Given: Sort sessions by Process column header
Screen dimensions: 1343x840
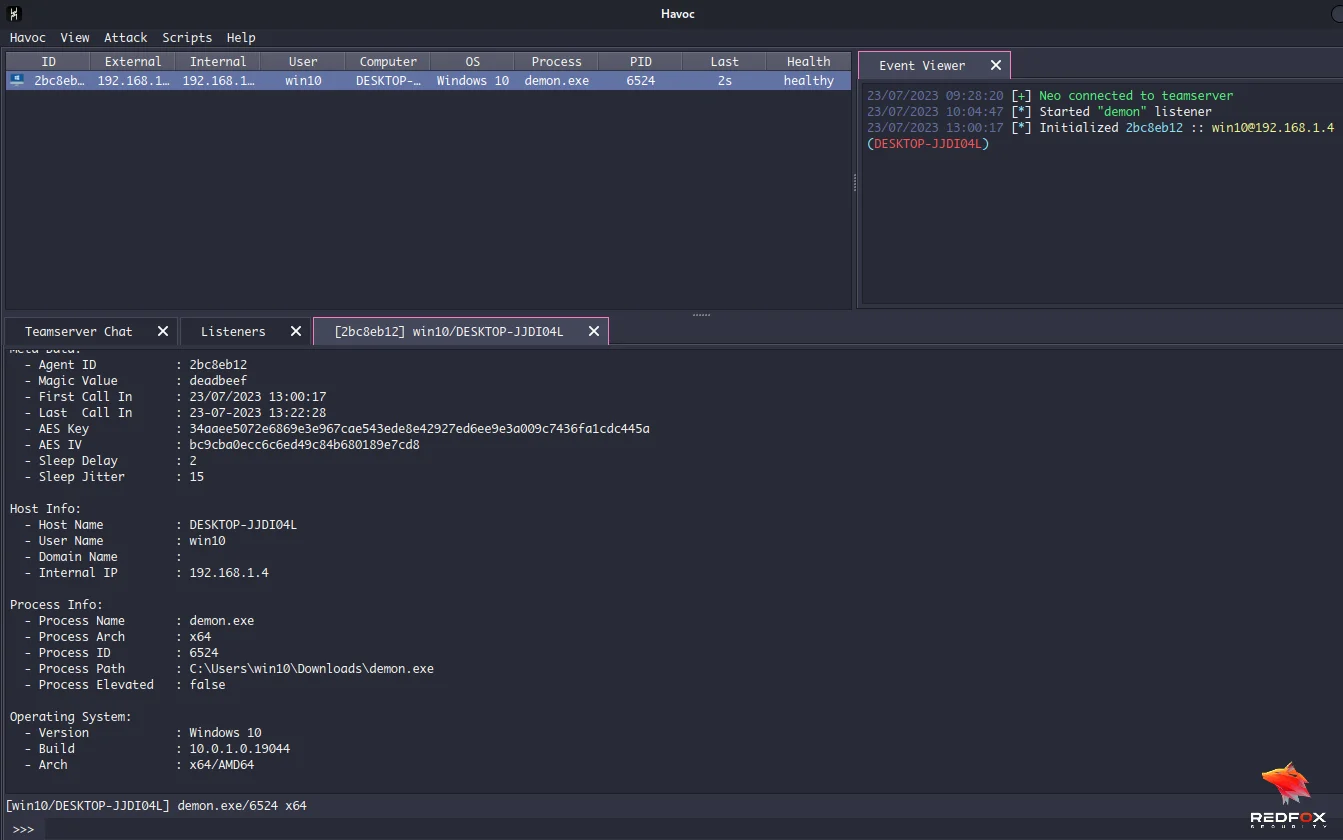Looking at the screenshot, I should (x=557, y=61).
